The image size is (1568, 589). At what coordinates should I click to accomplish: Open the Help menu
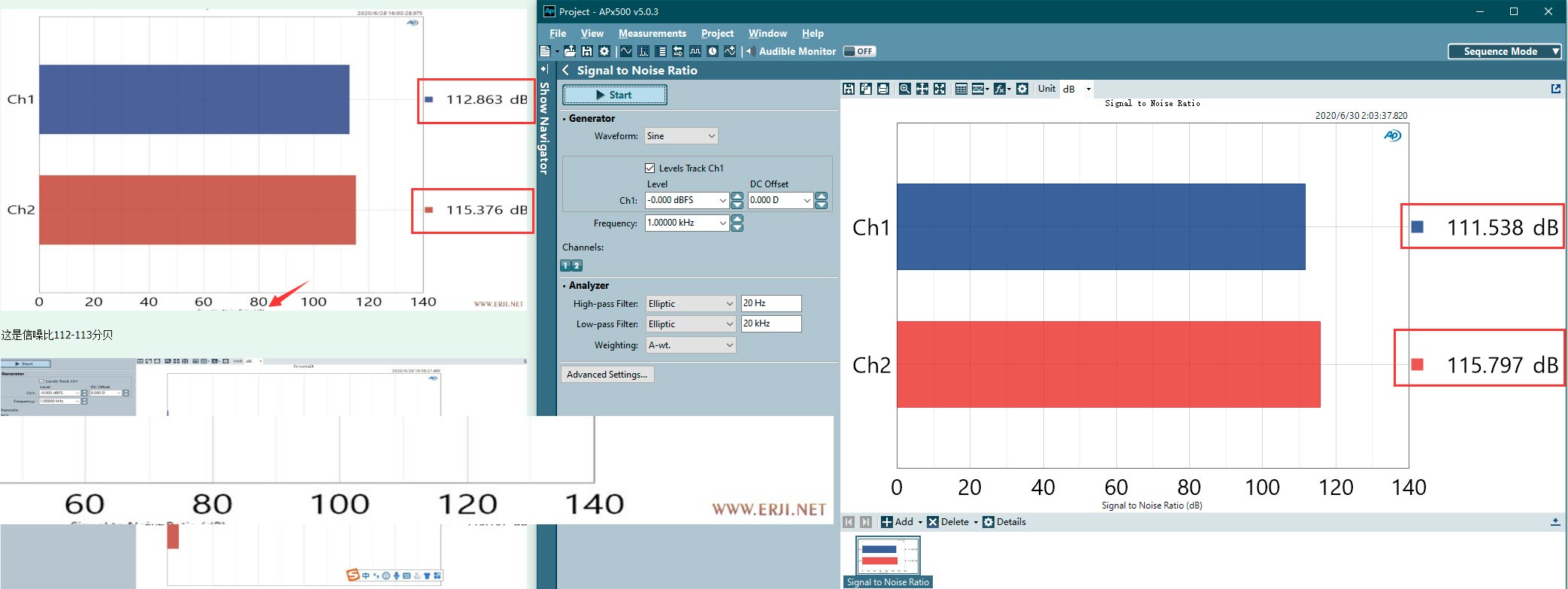[813, 33]
